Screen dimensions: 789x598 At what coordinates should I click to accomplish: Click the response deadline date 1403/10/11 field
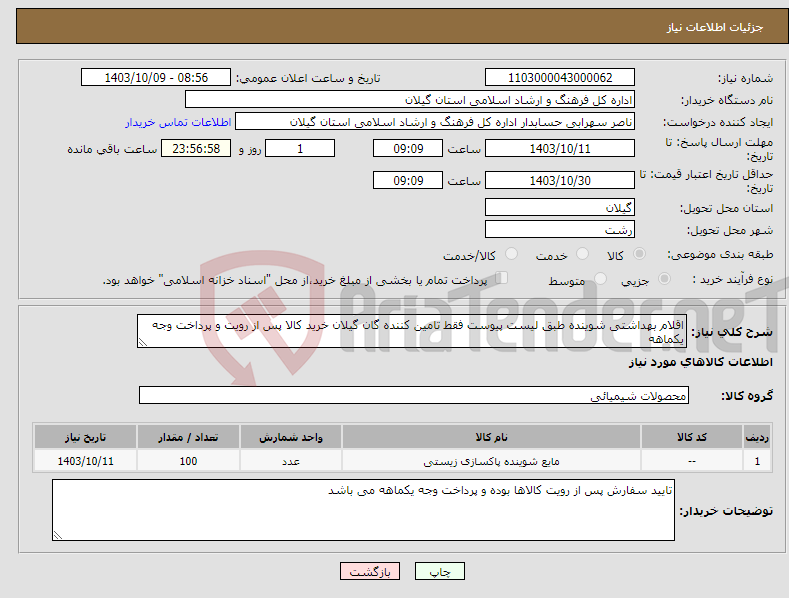click(560, 148)
